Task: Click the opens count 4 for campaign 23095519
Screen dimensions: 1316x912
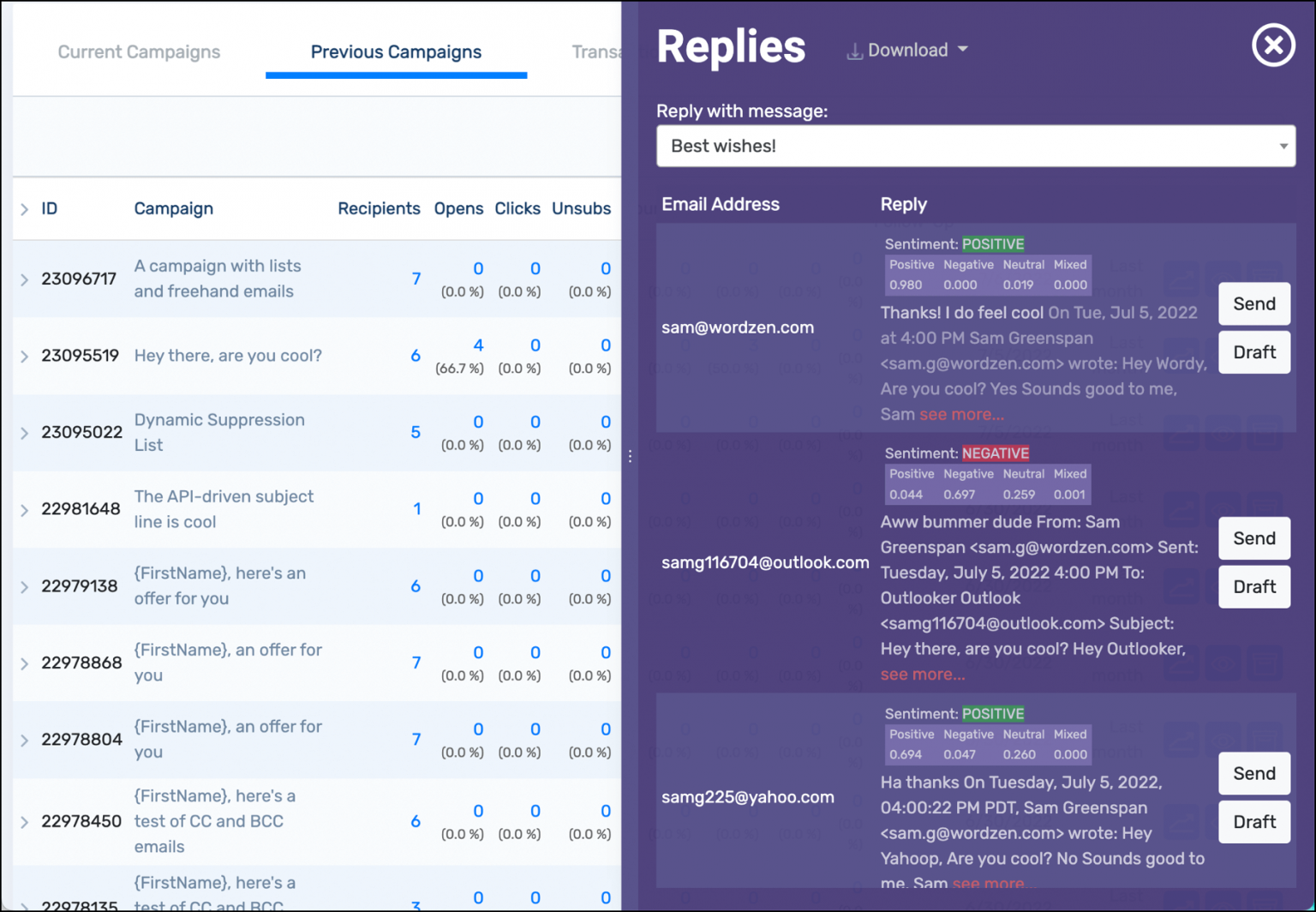Action: tap(478, 345)
